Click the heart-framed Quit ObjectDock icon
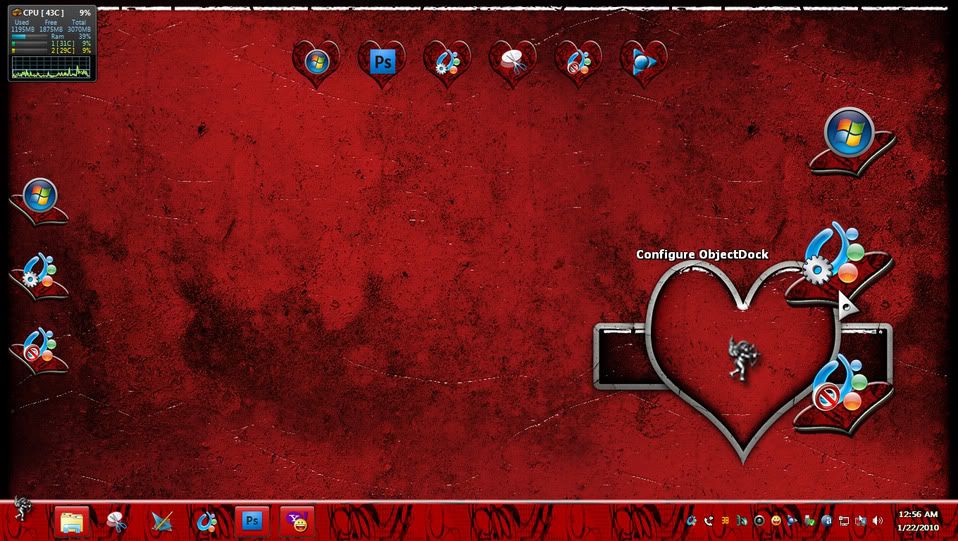958x541 pixels. pyautogui.click(x=578, y=62)
